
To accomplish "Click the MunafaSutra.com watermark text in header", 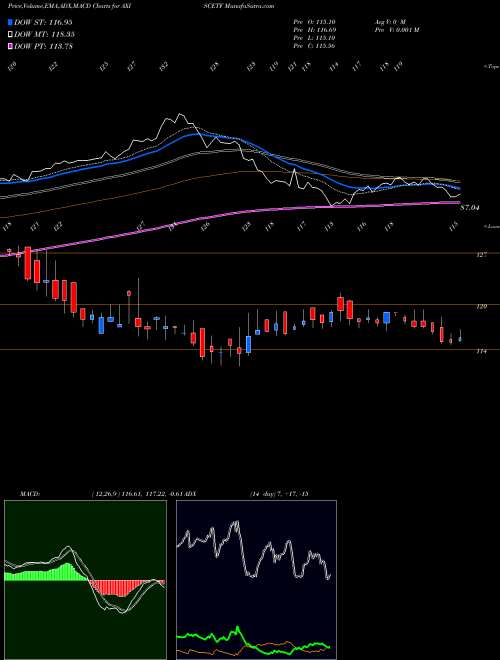I will click(250, 6).
